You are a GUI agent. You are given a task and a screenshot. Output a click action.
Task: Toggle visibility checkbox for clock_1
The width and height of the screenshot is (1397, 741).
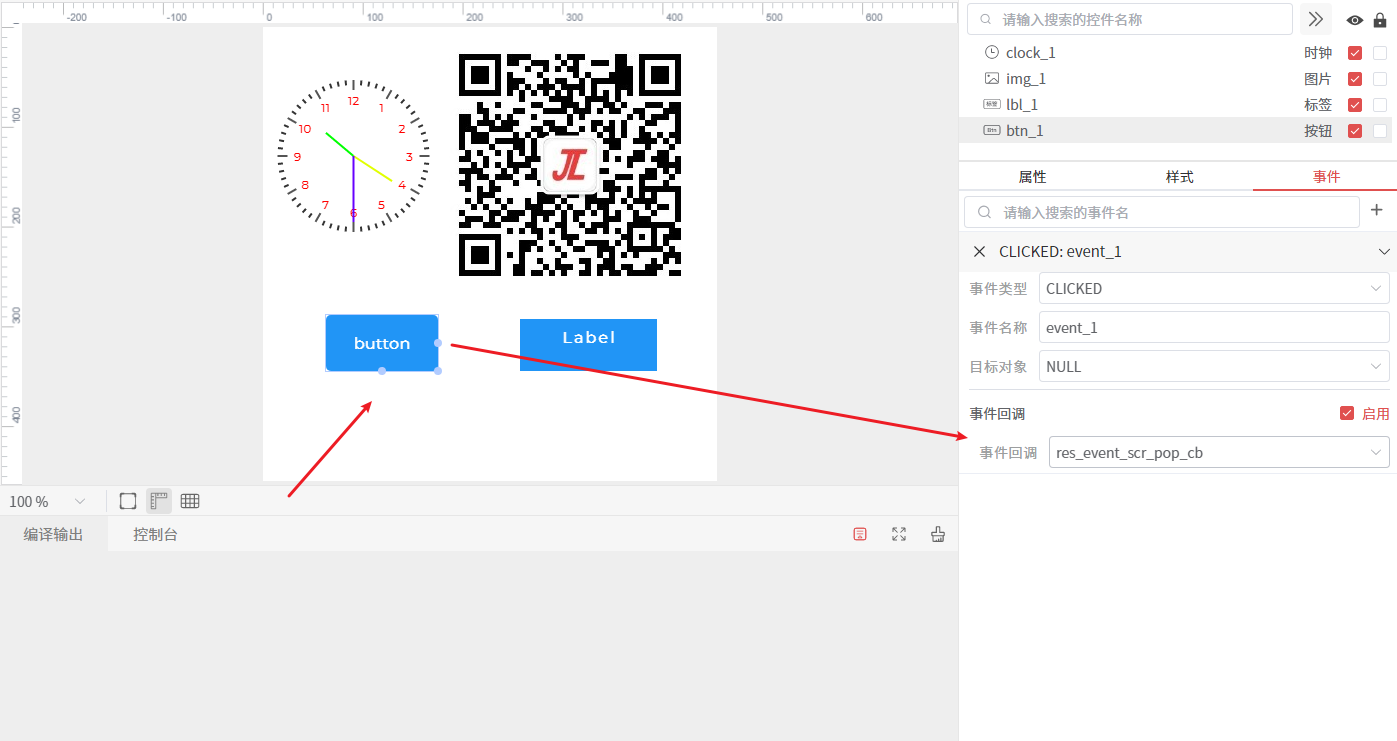click(1355, 53)
